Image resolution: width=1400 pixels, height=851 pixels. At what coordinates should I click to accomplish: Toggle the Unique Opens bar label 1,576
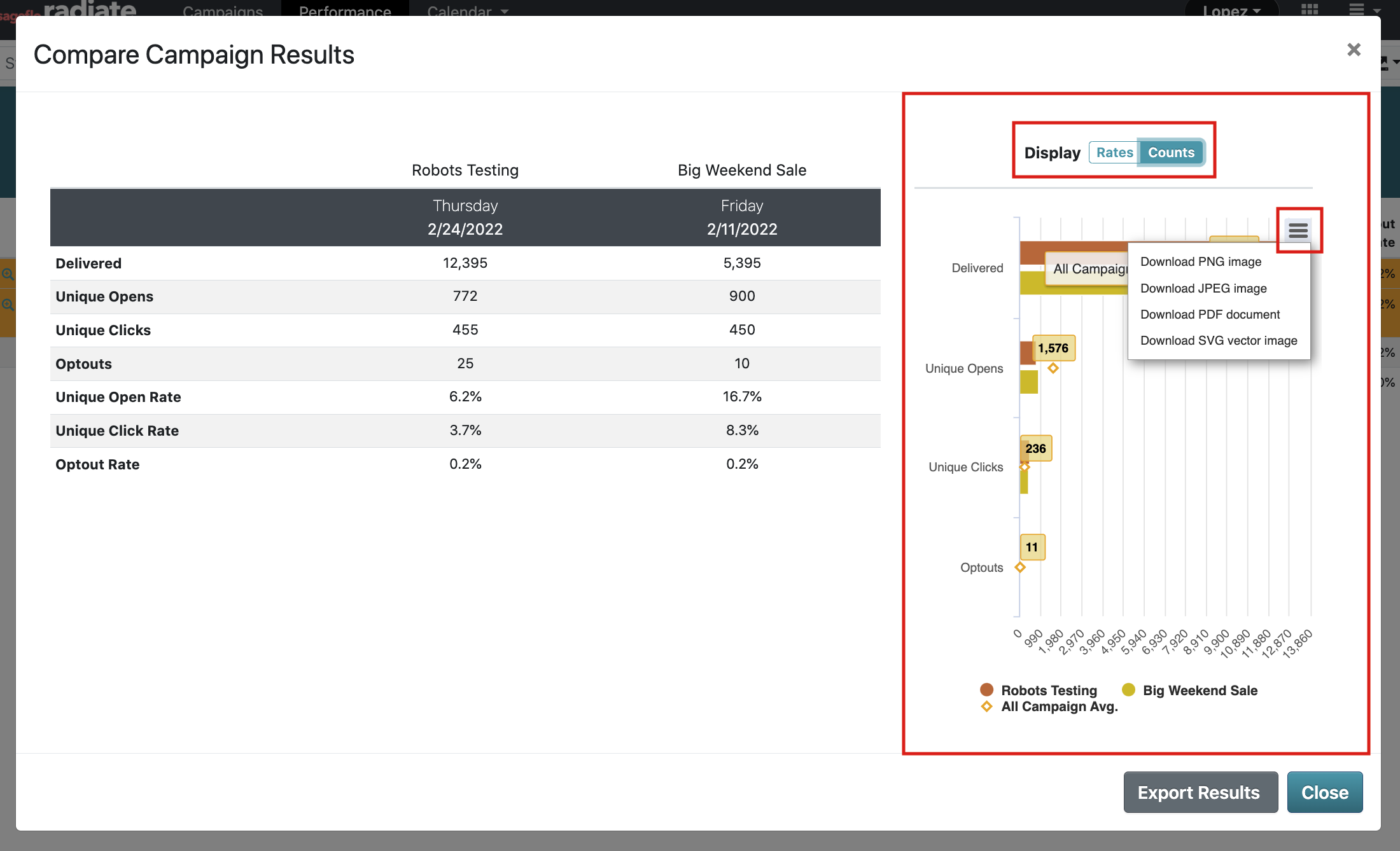click(1054, 347)
